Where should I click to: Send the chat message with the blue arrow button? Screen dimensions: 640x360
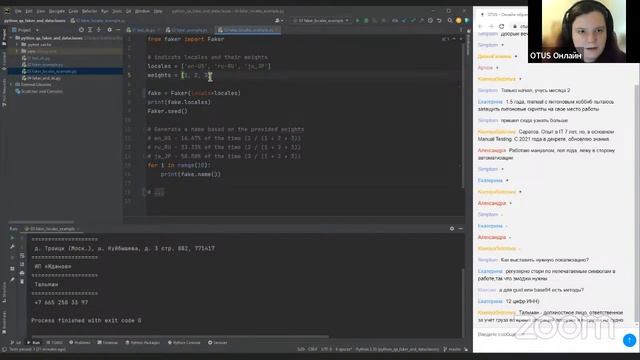pos(629,340)
